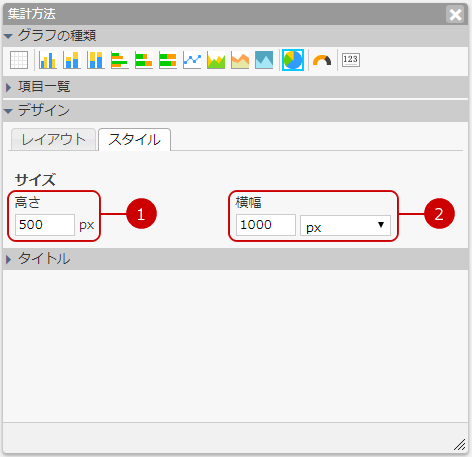This screenshot has height=457, width=472.
Task: Select the stacked vertical bar chart icon
Action: click(72, 60)
